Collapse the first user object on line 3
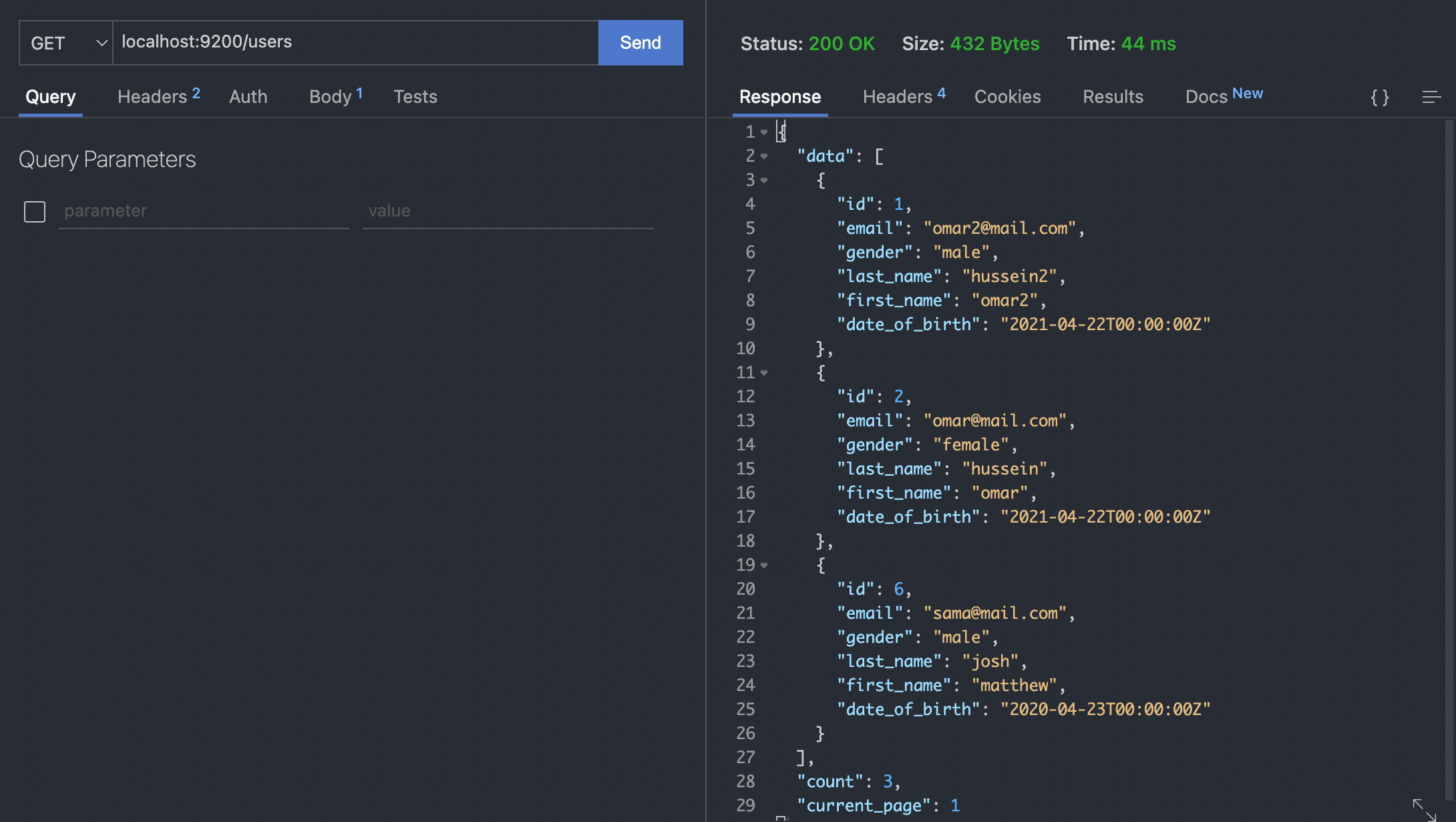Viewport: 1456px width, 822px height. 764,180
